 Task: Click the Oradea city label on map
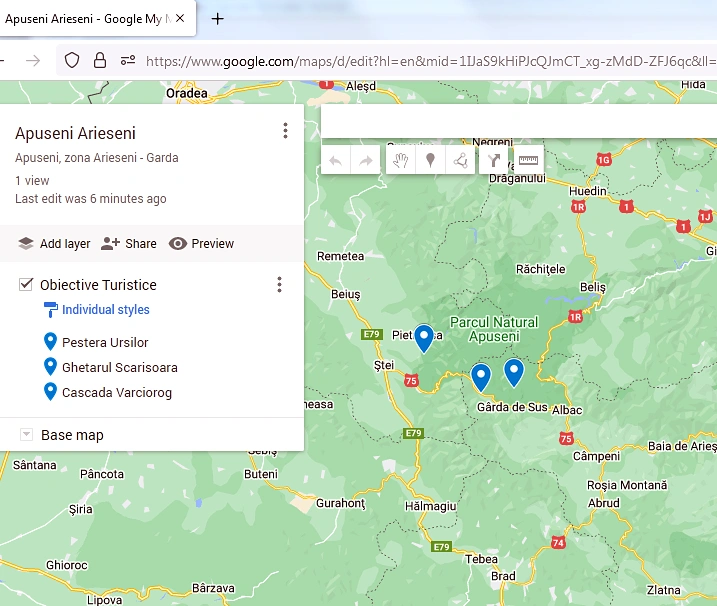coord(187,93)
